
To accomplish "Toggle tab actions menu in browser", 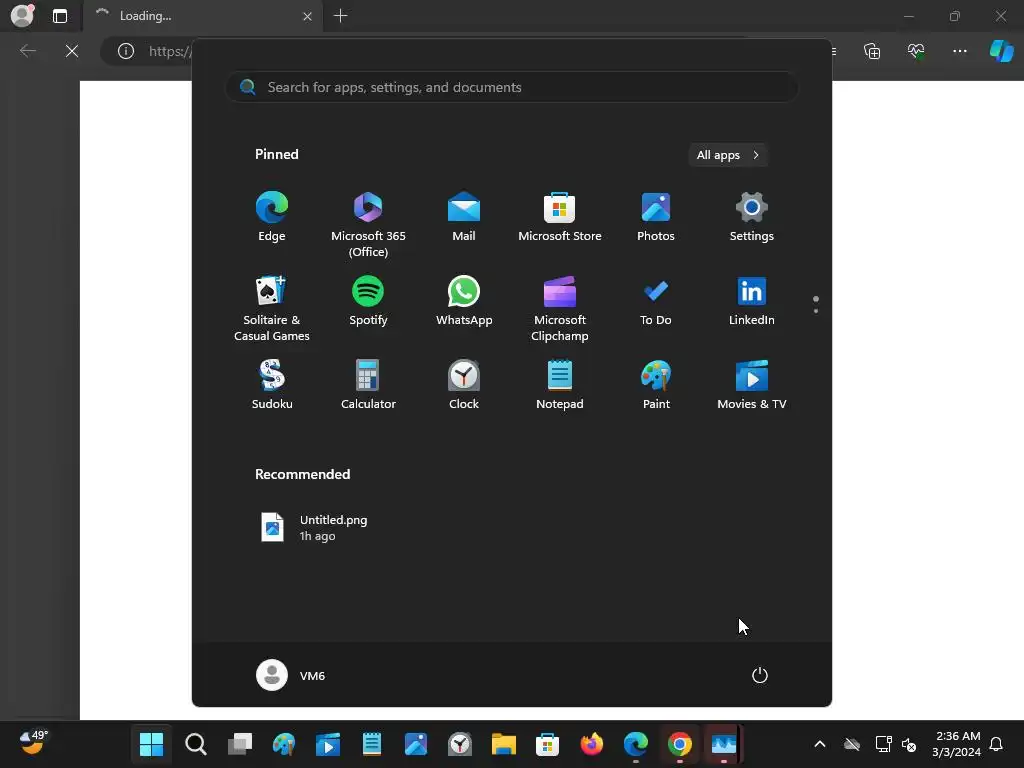I will pos(60,16).
